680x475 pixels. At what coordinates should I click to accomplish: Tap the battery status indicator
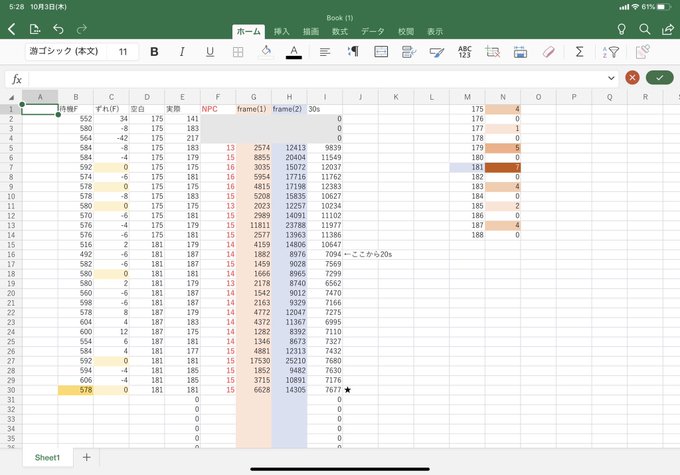[664, 7]
